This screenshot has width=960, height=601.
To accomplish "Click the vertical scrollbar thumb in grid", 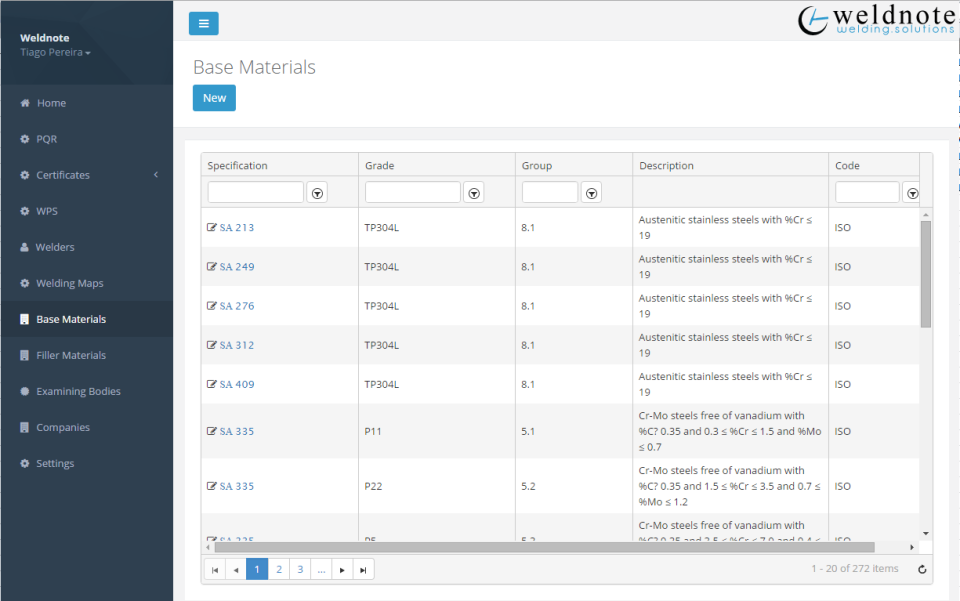I will pyautogui.click(x=926, y=274).
